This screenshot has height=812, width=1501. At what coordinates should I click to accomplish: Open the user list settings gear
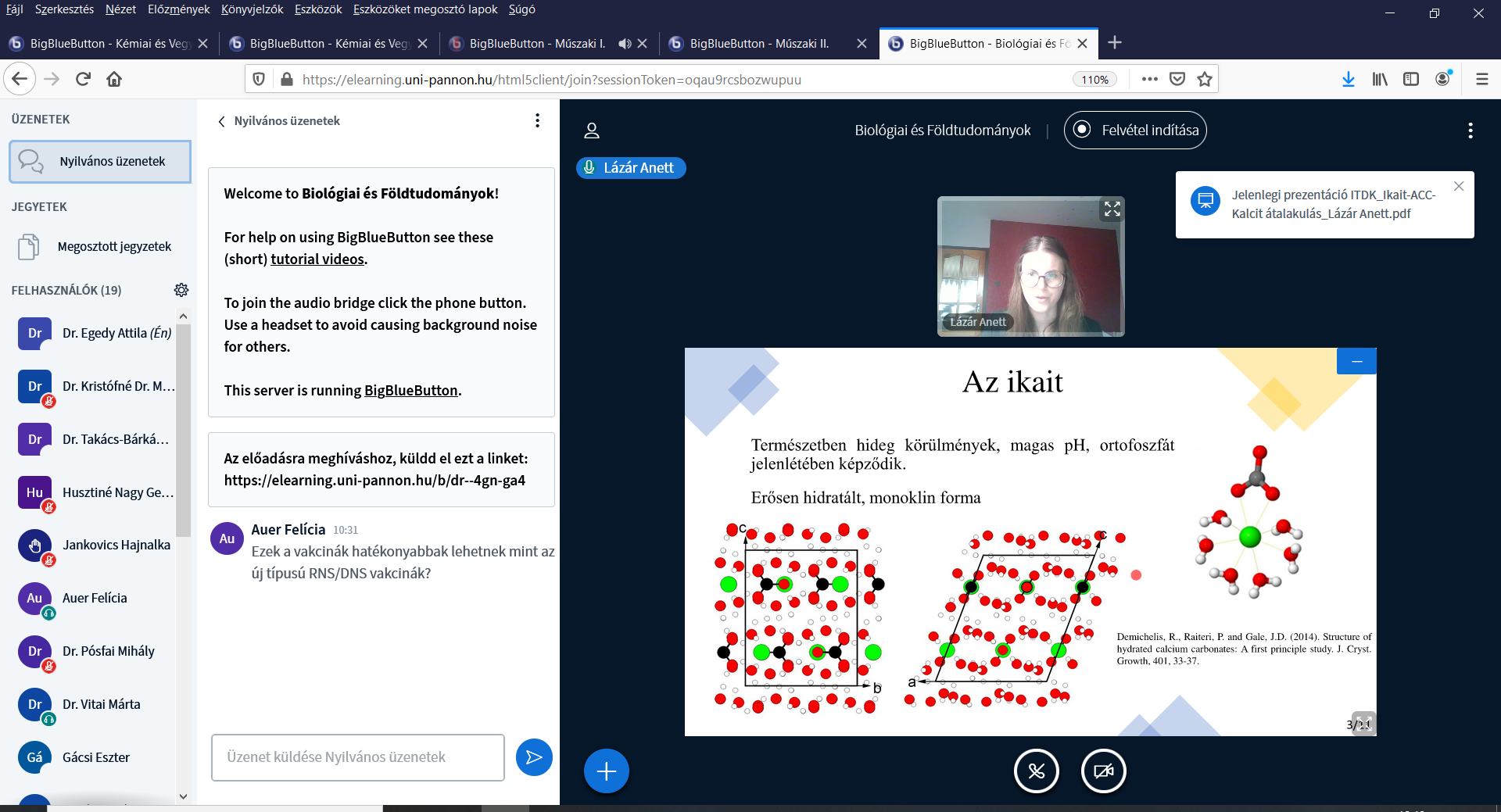coord(181,290)
